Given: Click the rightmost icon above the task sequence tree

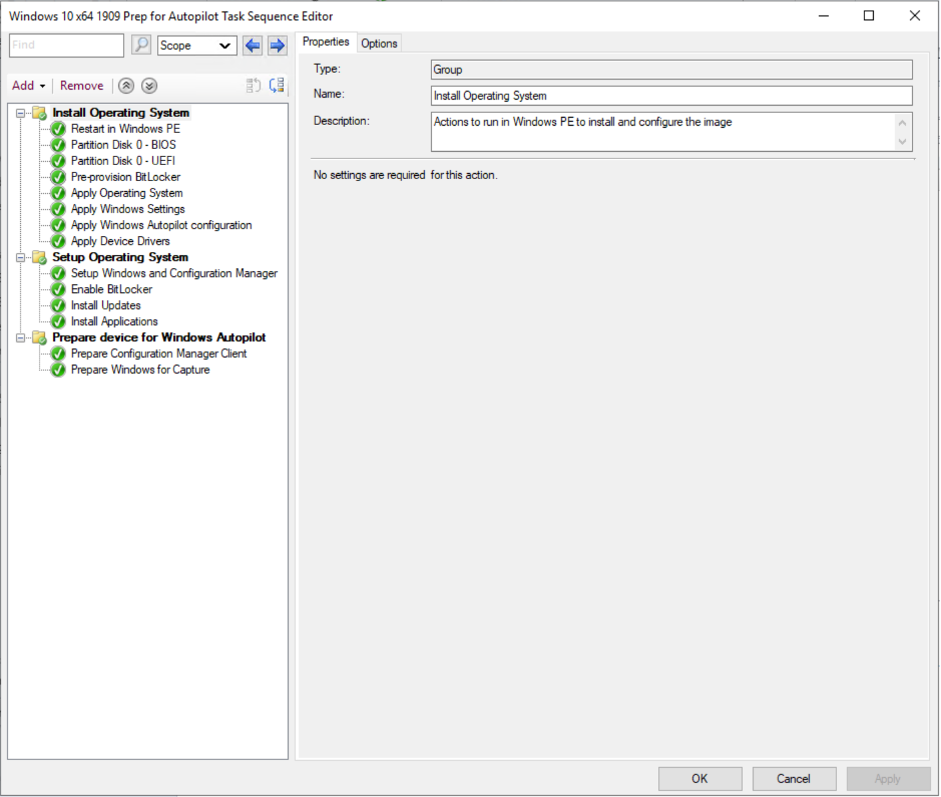Looking at the screenshot, I should tap(277, 86).
